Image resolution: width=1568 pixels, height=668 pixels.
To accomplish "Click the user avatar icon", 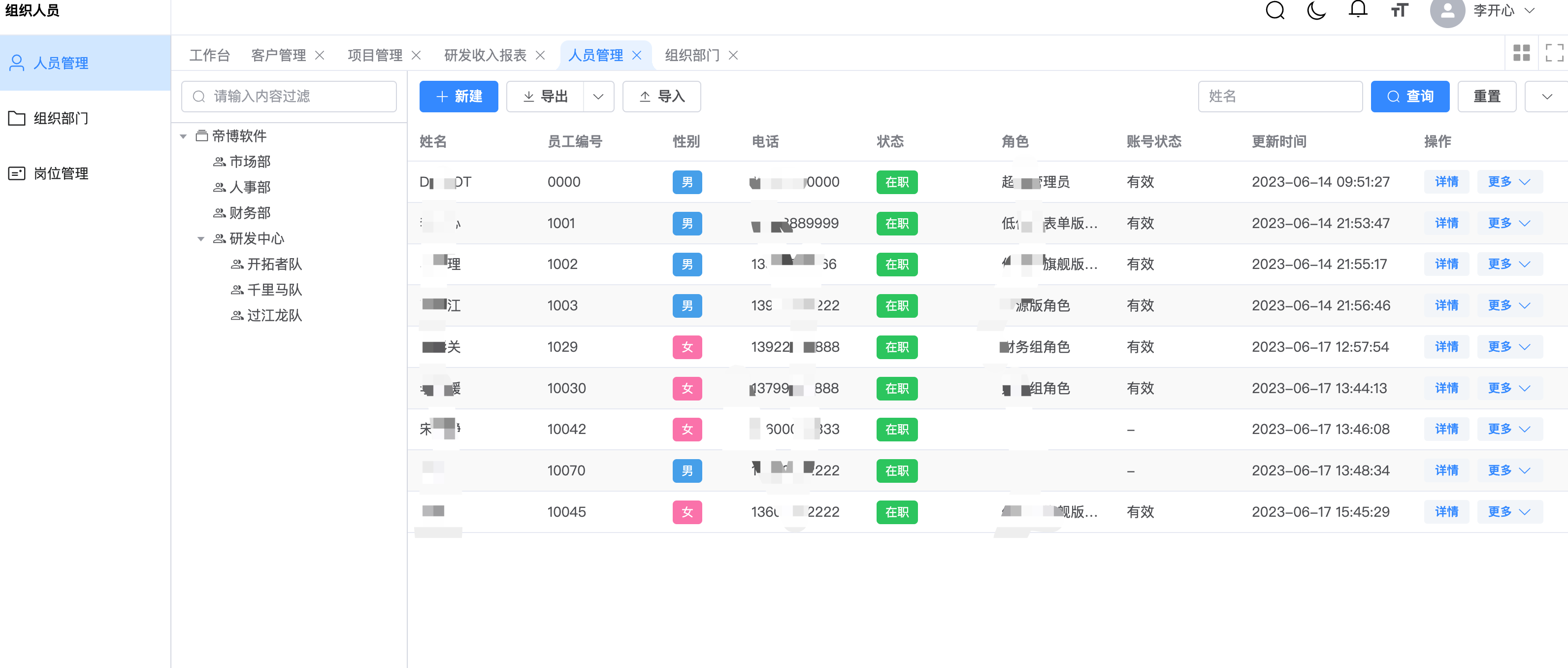I will (x=1447, y=10).
